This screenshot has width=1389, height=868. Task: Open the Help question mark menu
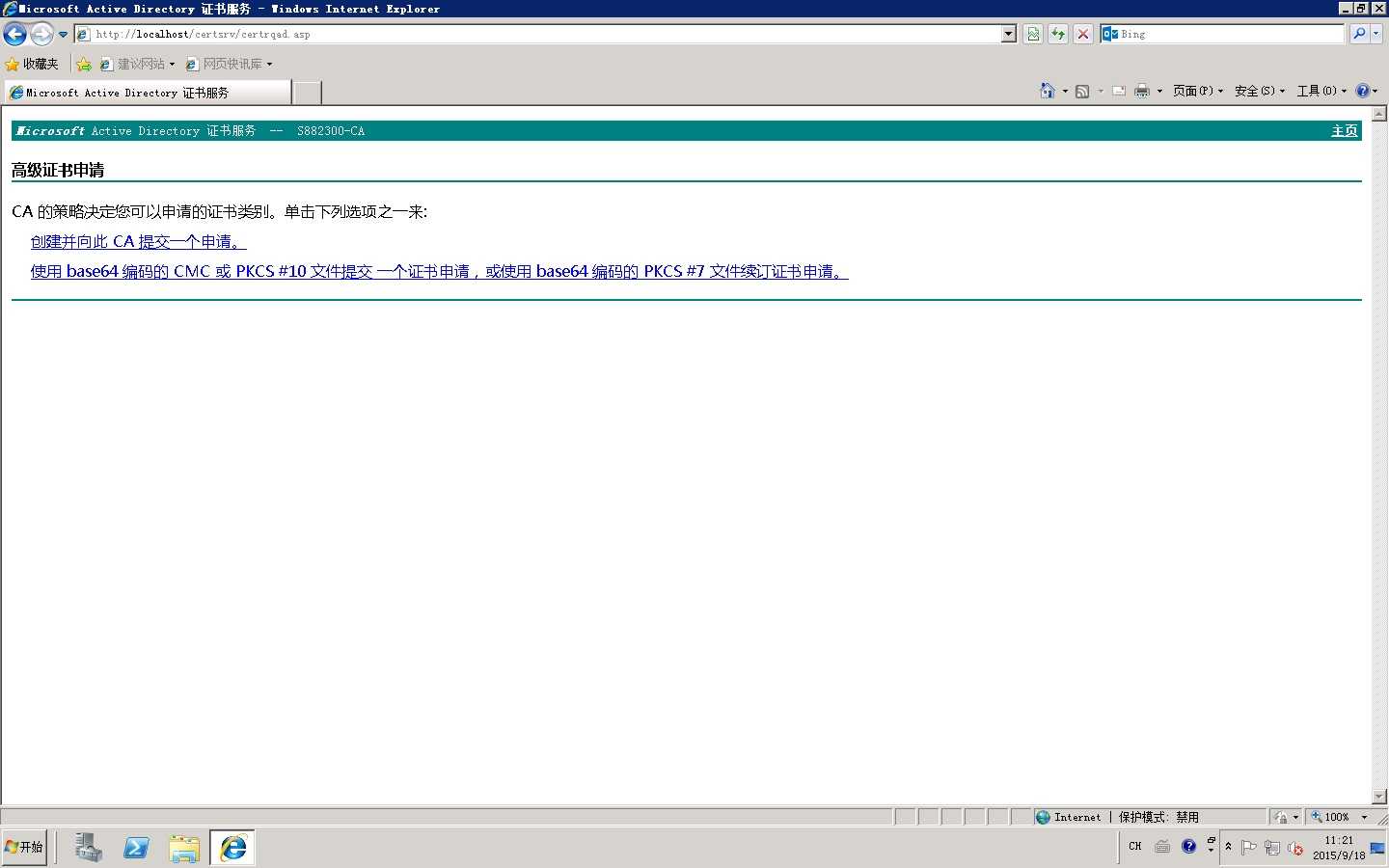[x=1366, y=91]
